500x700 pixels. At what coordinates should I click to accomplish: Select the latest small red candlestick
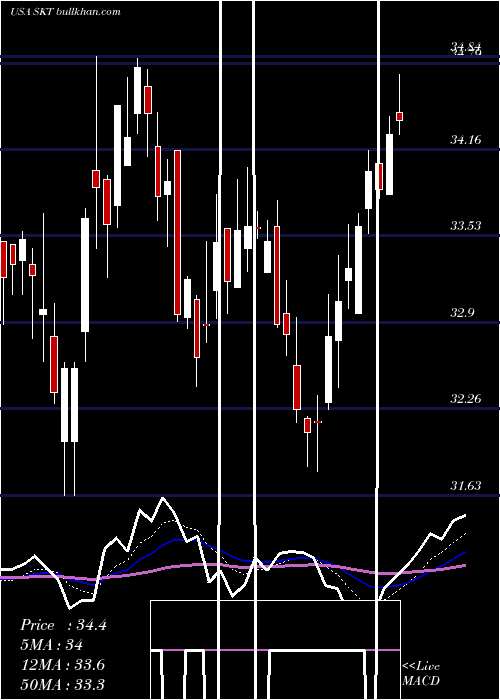click(x=400, y=116)
